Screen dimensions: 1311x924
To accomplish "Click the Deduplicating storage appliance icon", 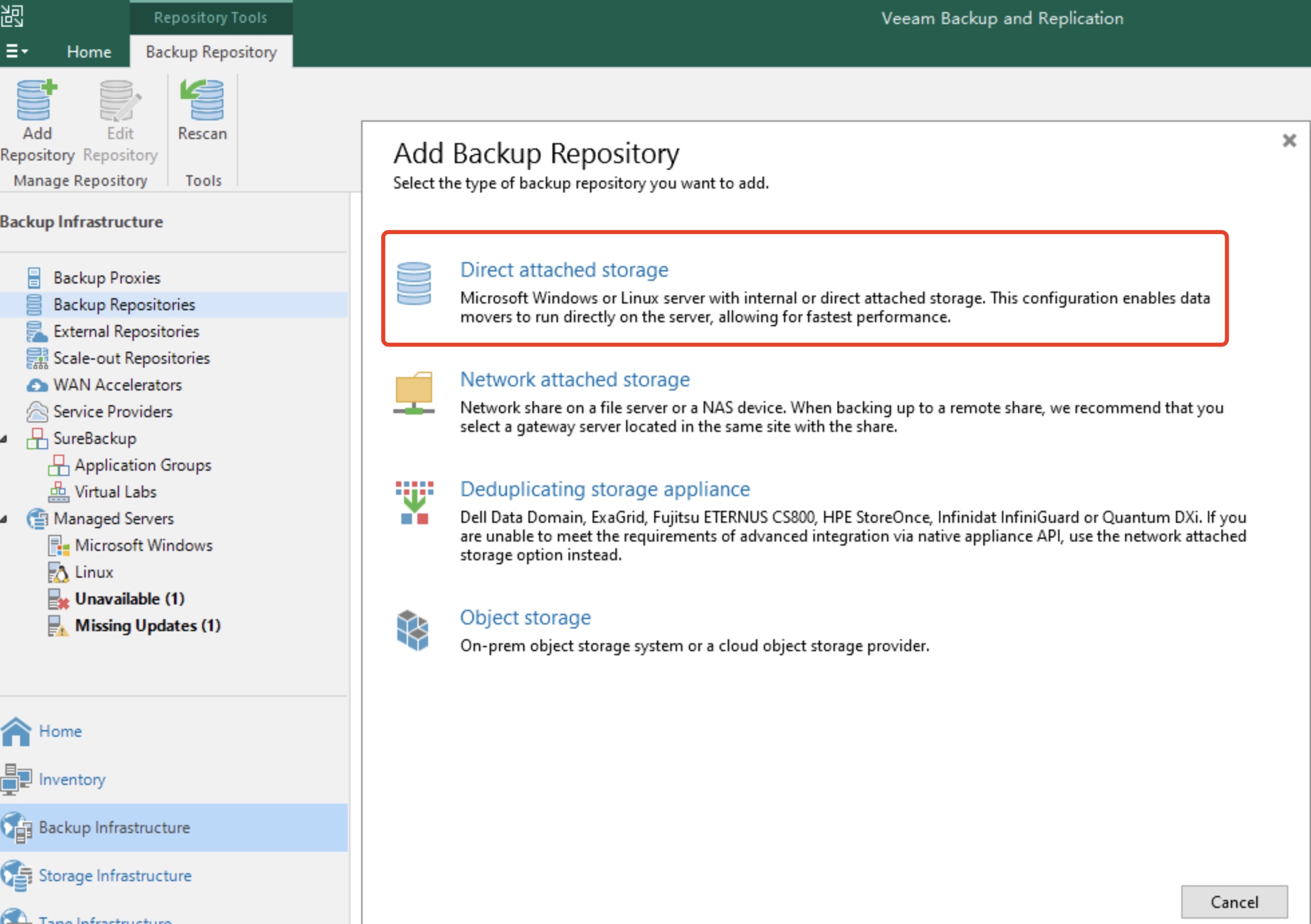I will tap(414, 502).
